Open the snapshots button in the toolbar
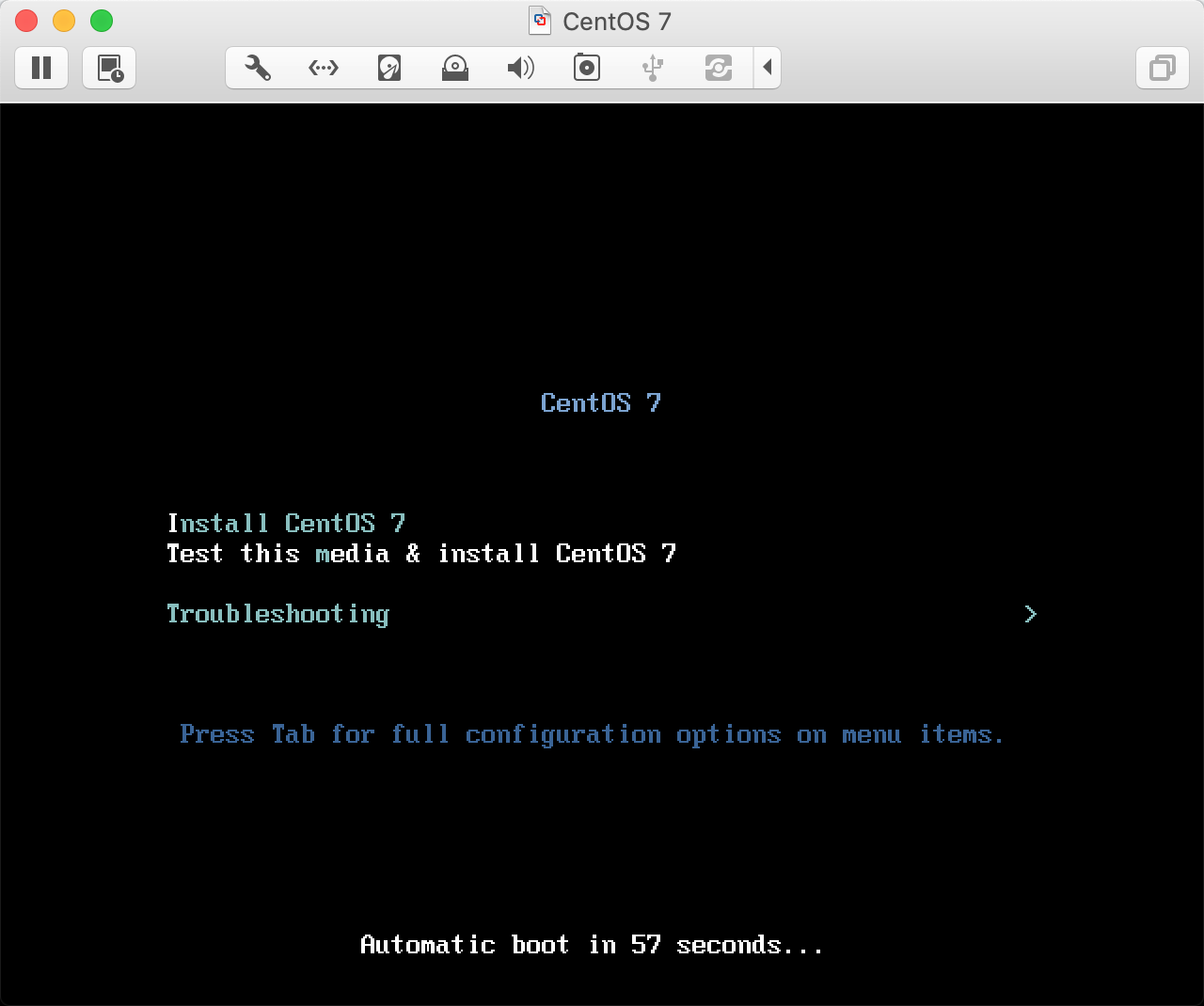Screen dimensions: 1204x1006 tap(109, 68)
